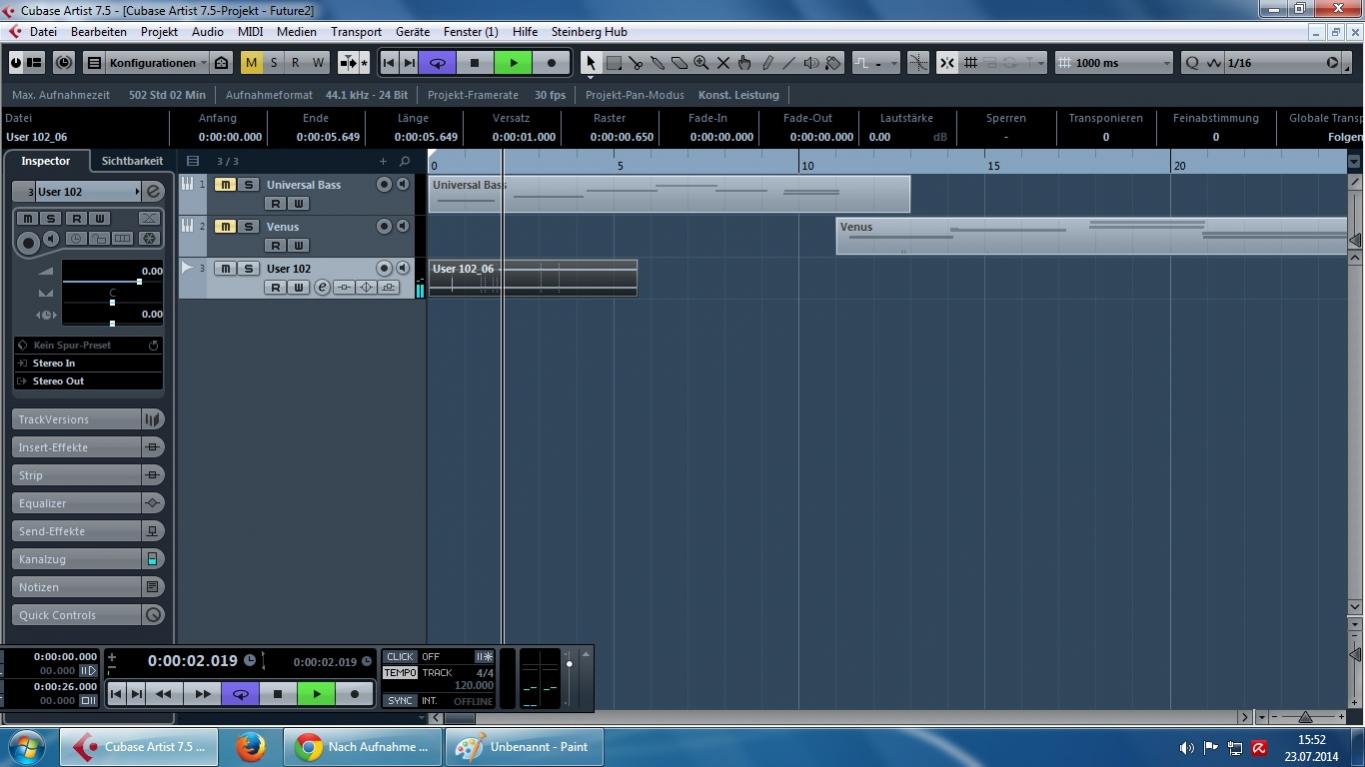Pick the object selection arrow tool
Screen dimensions: 1365x767
coord(591,63)
